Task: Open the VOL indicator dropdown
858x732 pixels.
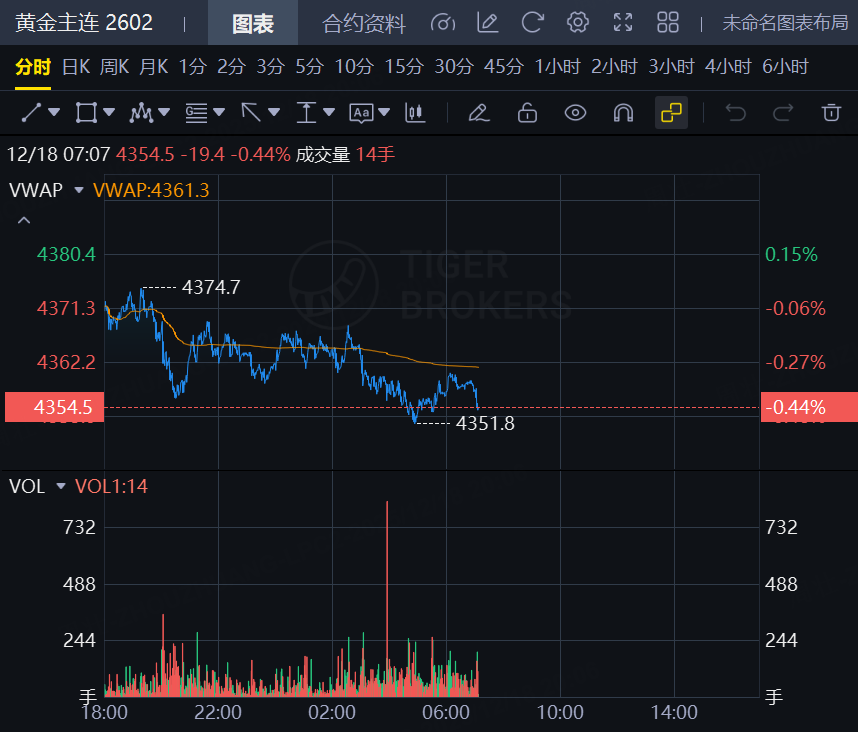Action: [x=60, y=486]
